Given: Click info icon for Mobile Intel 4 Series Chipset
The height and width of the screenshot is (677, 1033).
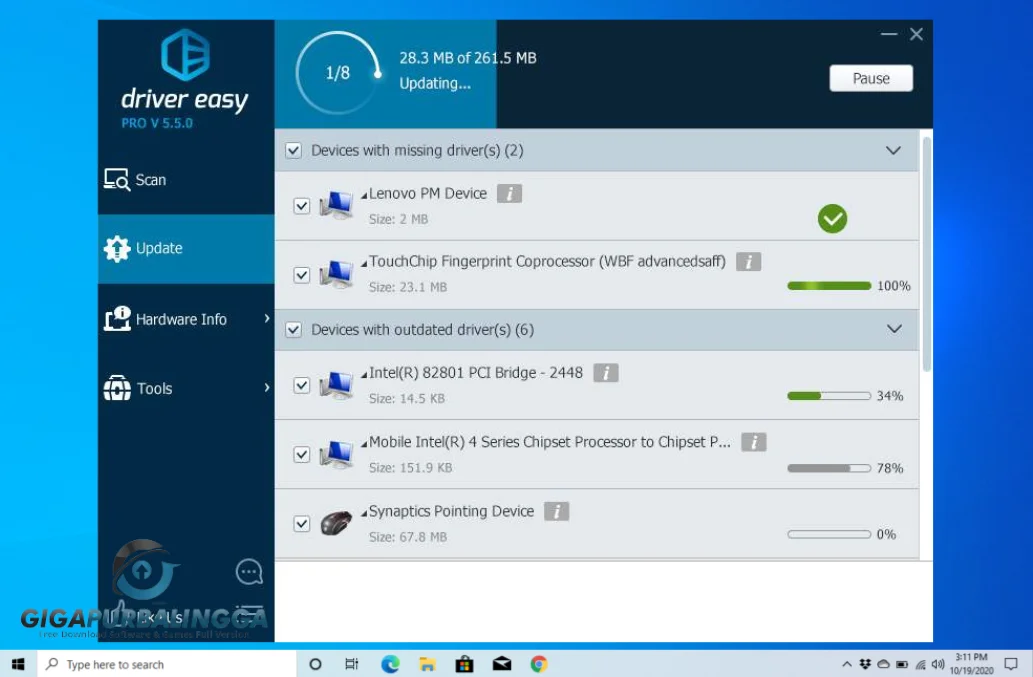Looking at the screenshot, I should (x=753, y=442).
